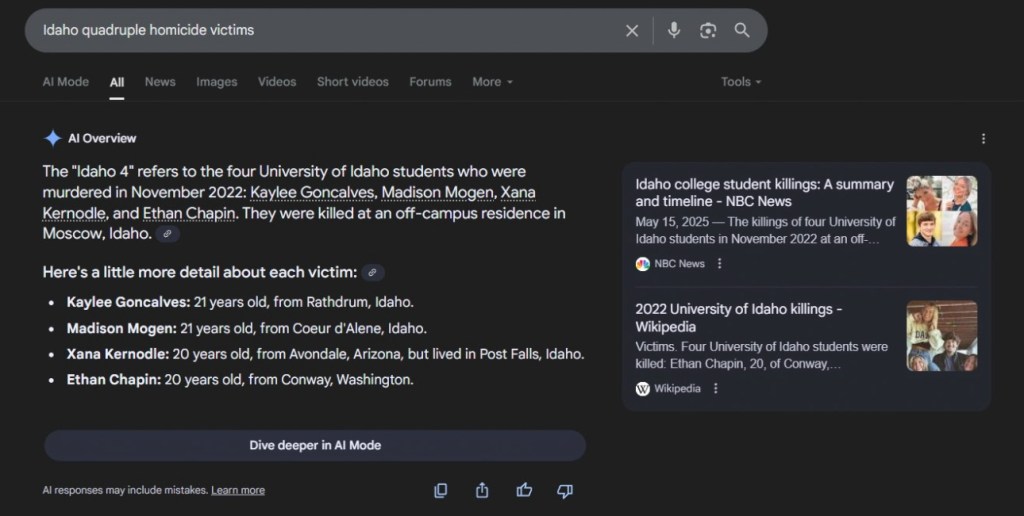This screenshot has width=1024, height=516.
Task: Open options menu for NBC News result
Action: (x=719, y=264)
